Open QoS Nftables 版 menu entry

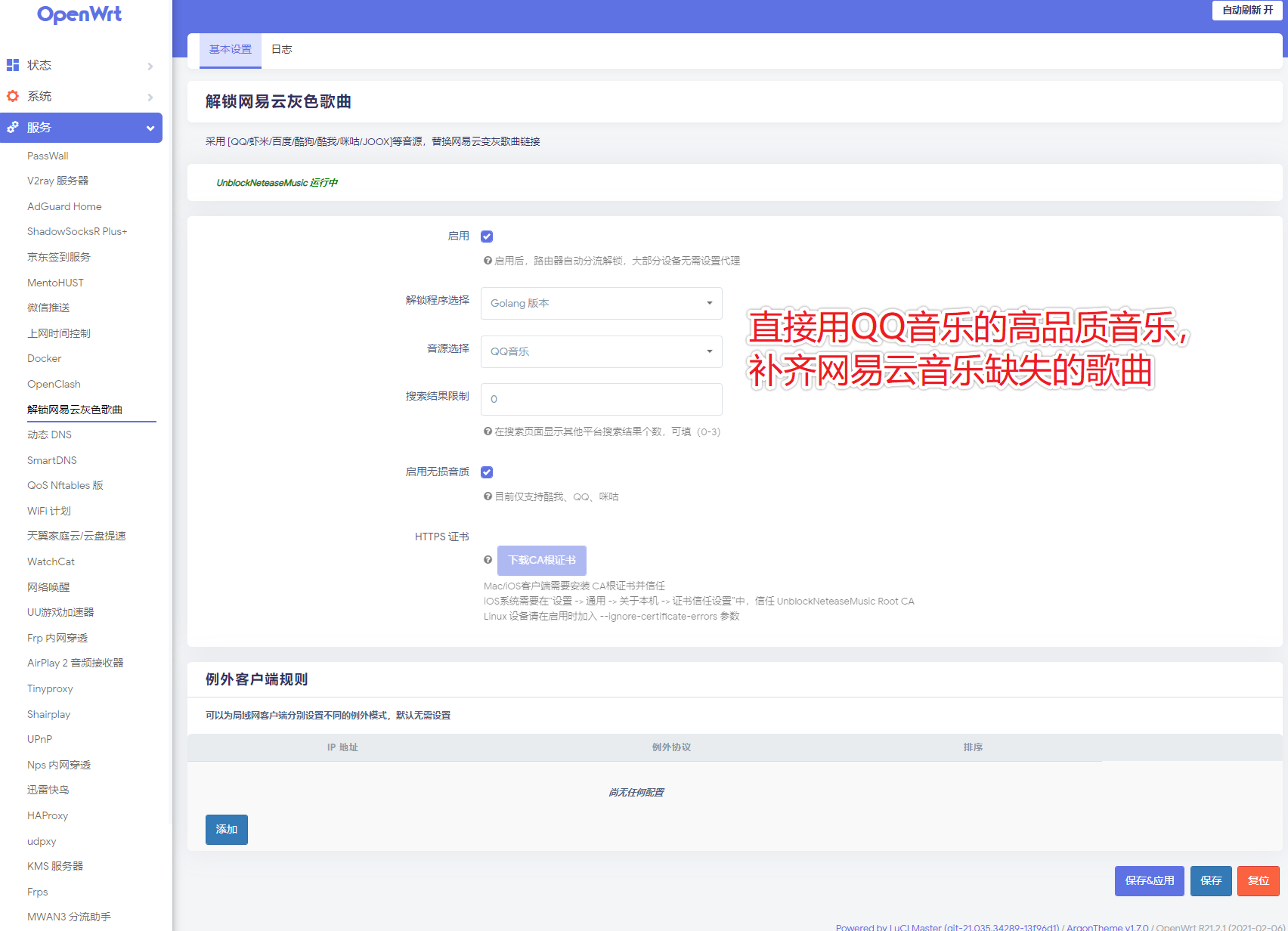tap(65, 485)
